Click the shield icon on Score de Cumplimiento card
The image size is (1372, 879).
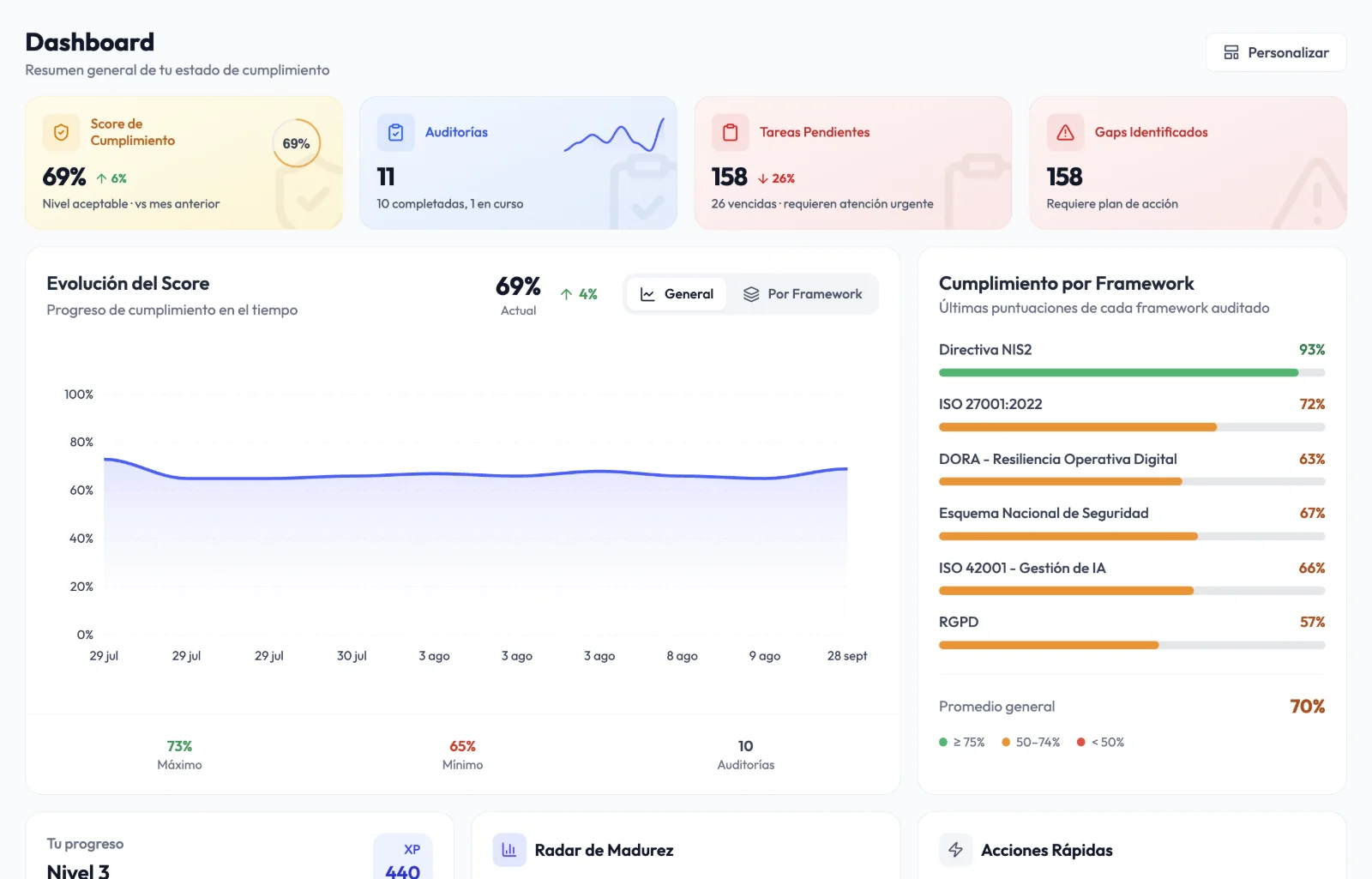[61, 132]
